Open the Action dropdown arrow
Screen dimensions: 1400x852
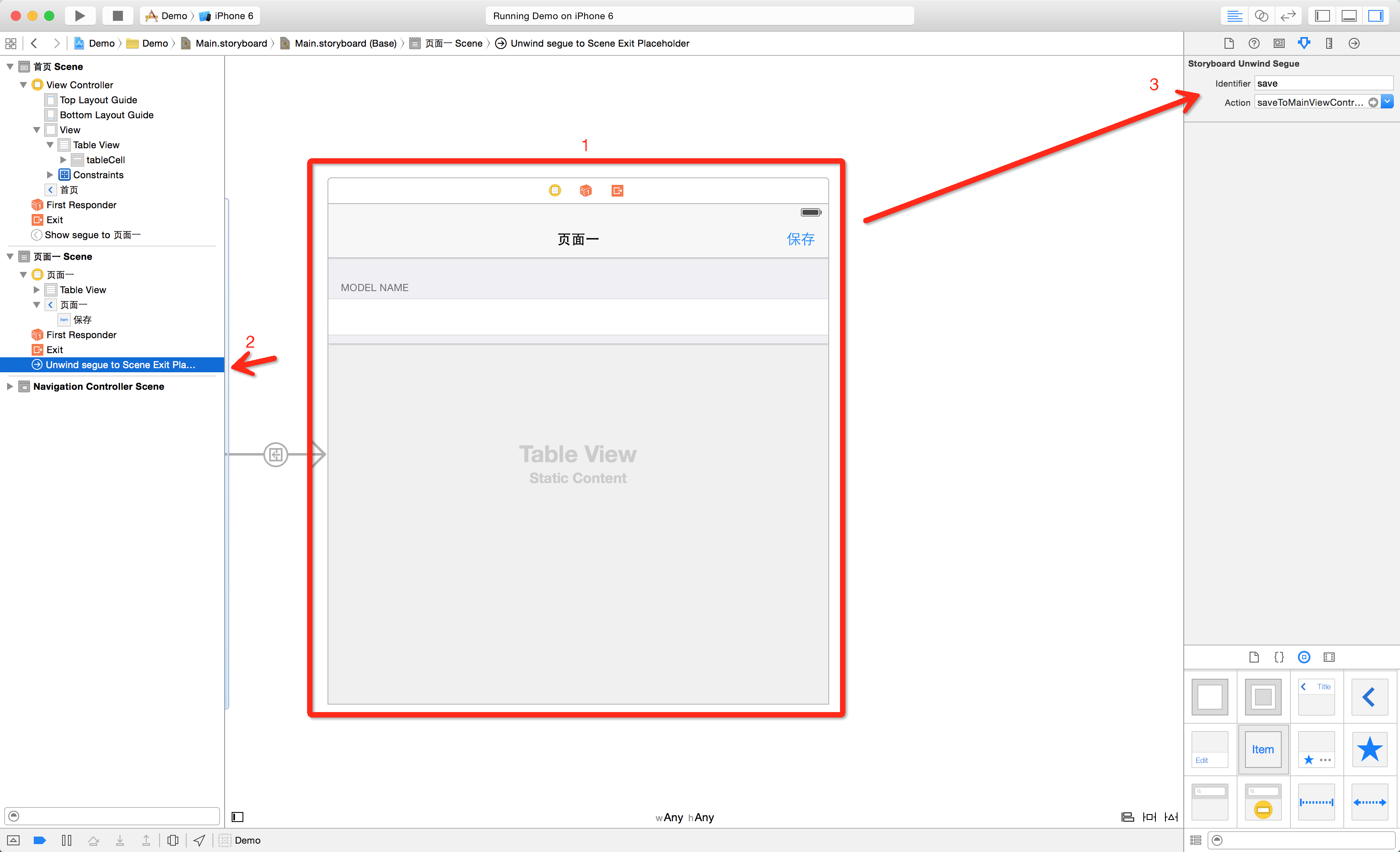[x=1387, y=102]
